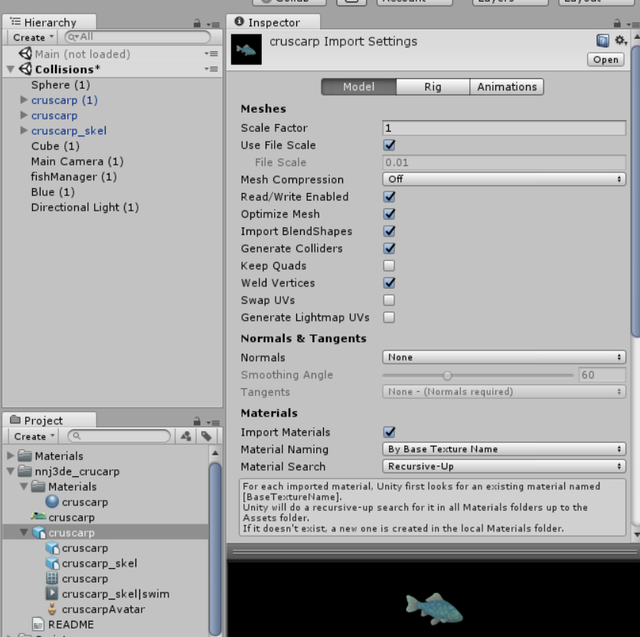Open the Mesh Compression dropdown
This screenshot has height=637, width=640.
click(x=504, y=179)
